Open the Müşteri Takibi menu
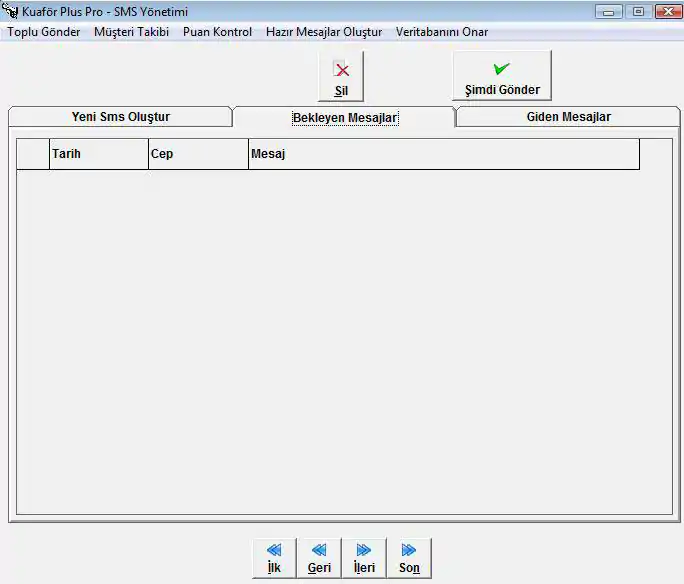 coord(131,32)
